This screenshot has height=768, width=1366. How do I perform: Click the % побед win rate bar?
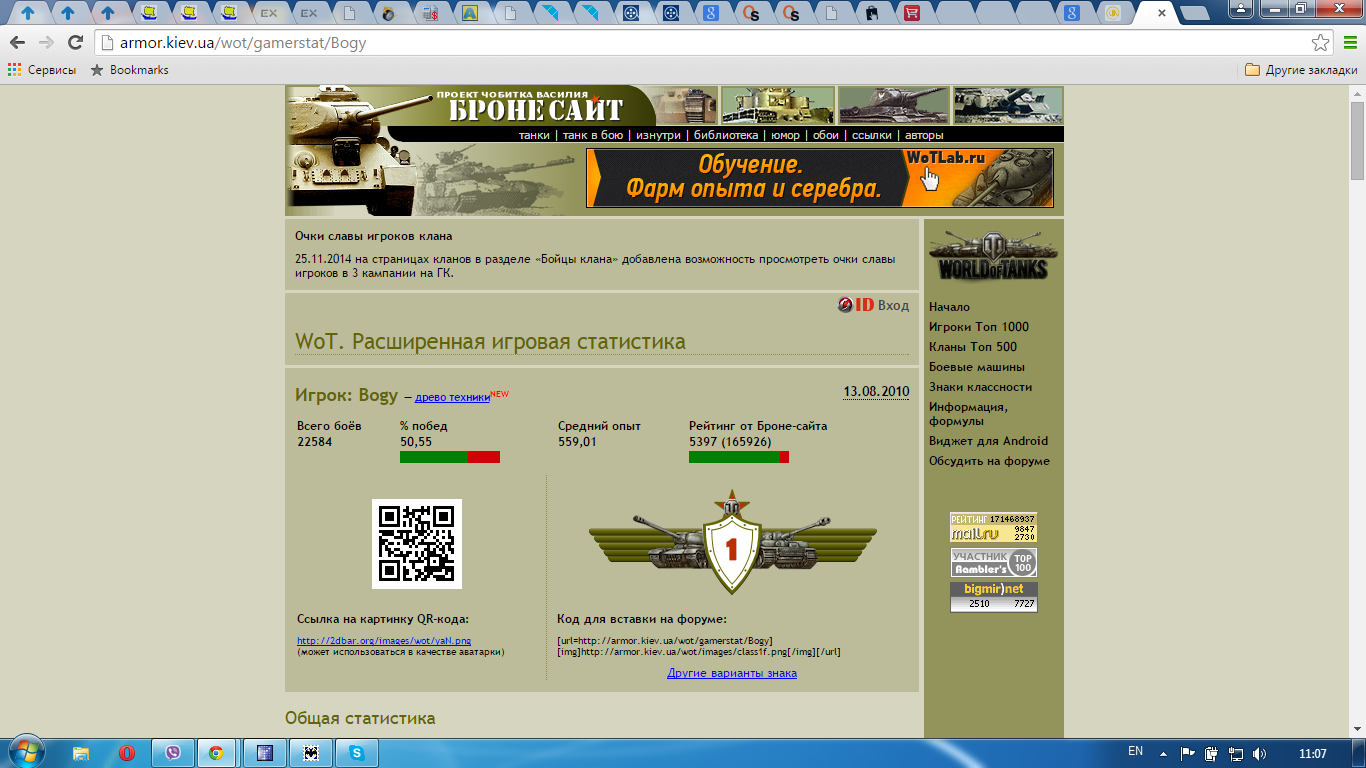[449, 457]
